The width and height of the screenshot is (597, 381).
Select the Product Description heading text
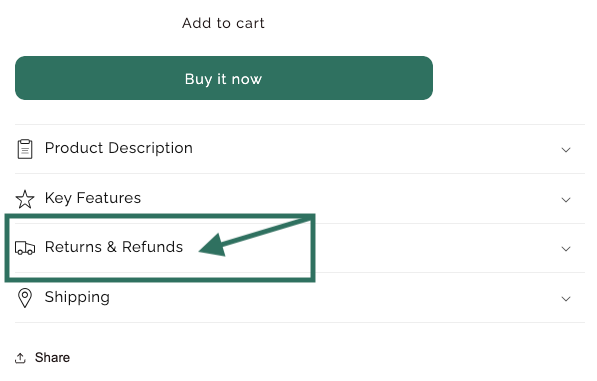pyautogui.click(x=118, y=148)
